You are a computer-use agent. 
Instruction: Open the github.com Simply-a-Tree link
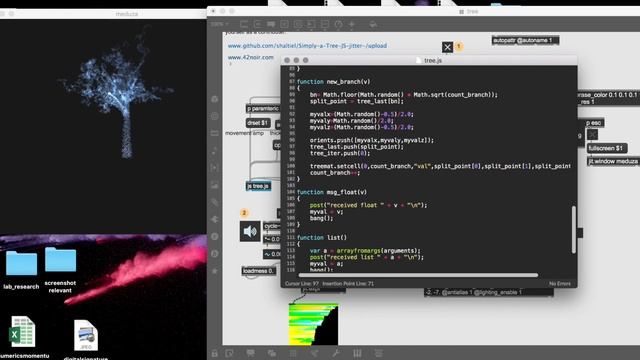307,46
